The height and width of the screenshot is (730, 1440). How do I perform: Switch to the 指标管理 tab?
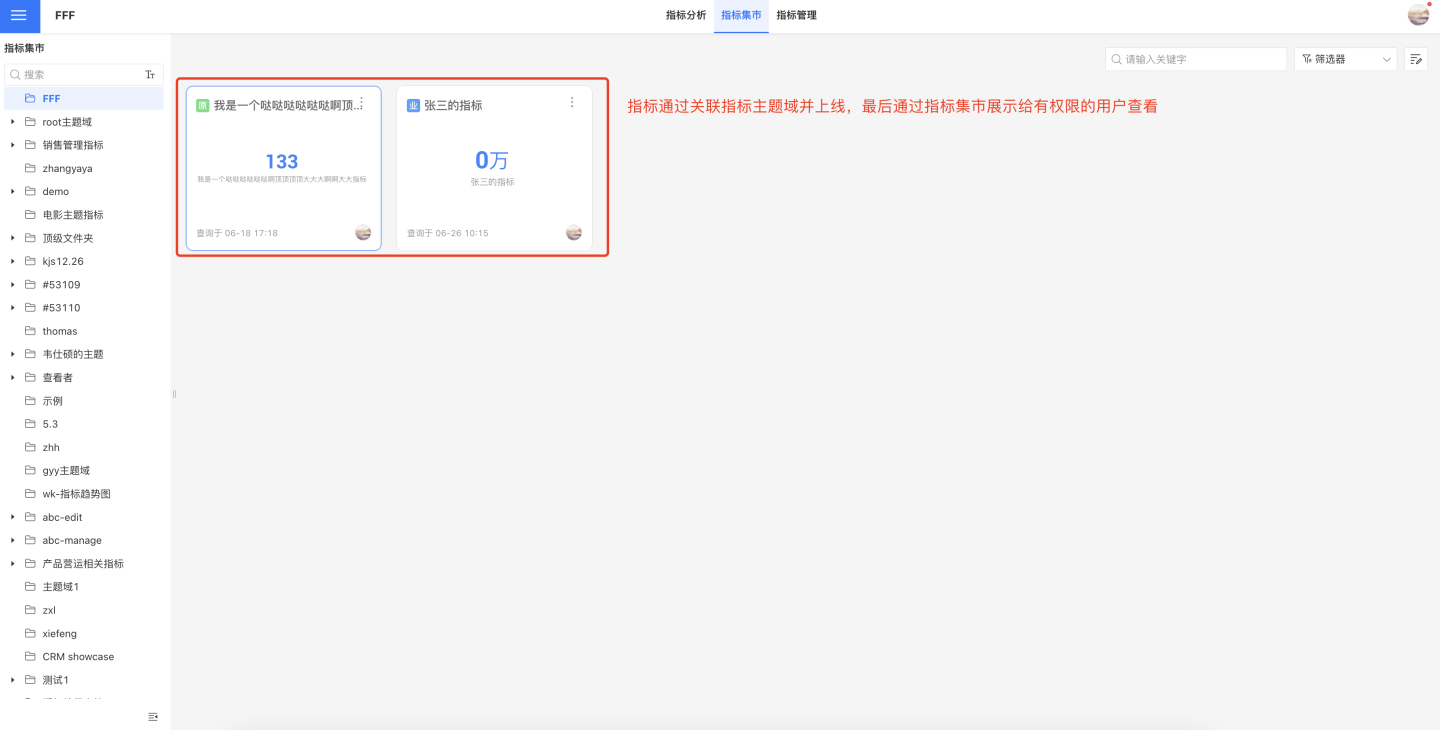pyautogui.click(x=796, y=16)
